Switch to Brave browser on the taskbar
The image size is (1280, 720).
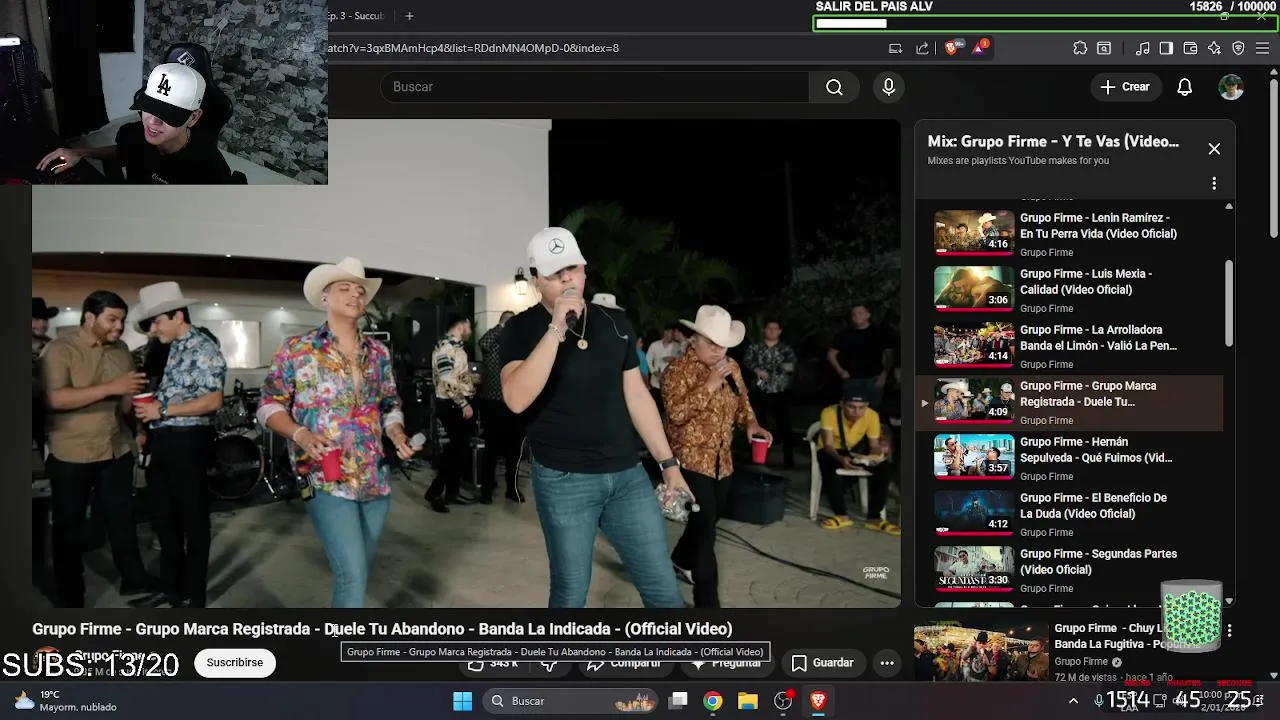(x=818, y=701)
